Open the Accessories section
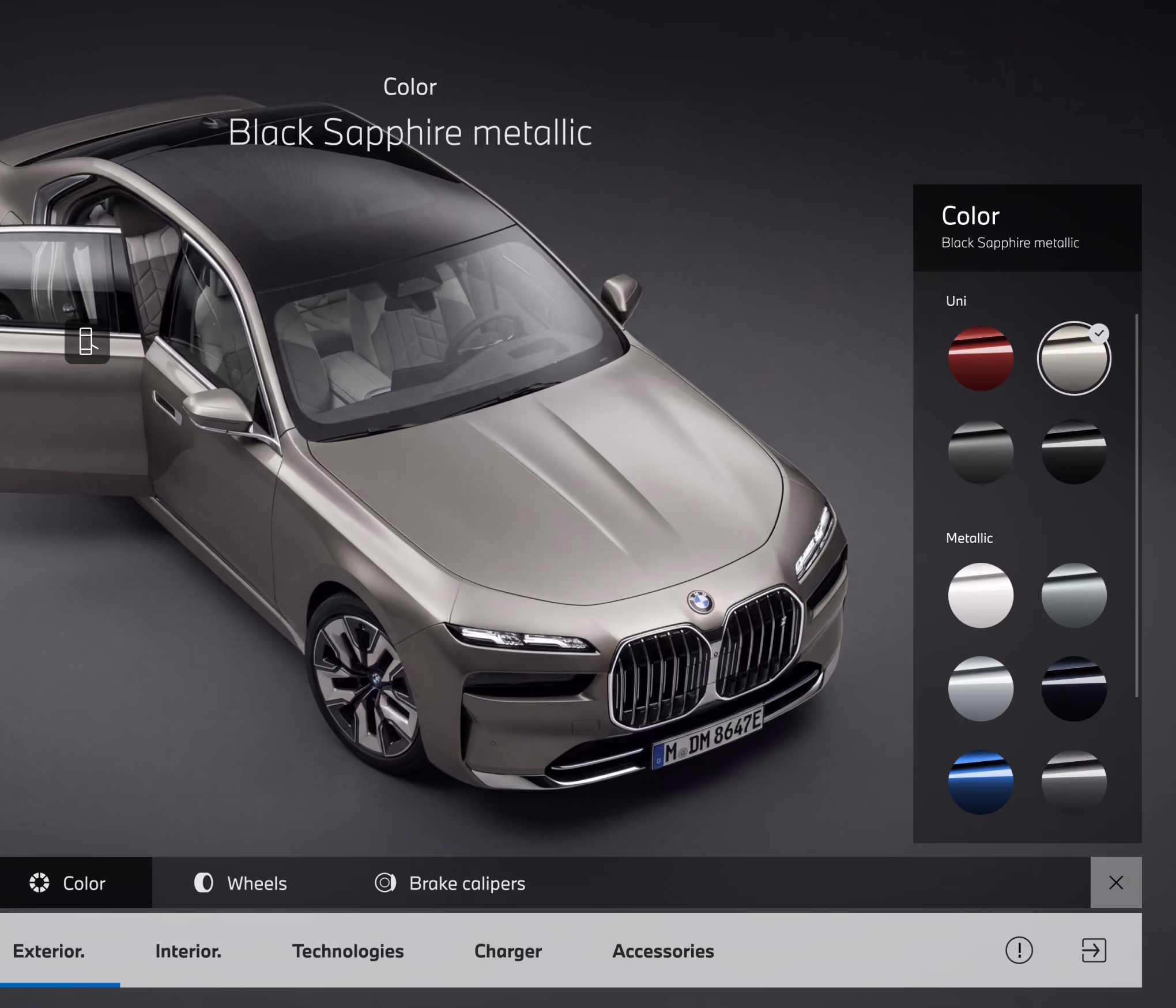The image size is (1176, 1008). [663, 951]
